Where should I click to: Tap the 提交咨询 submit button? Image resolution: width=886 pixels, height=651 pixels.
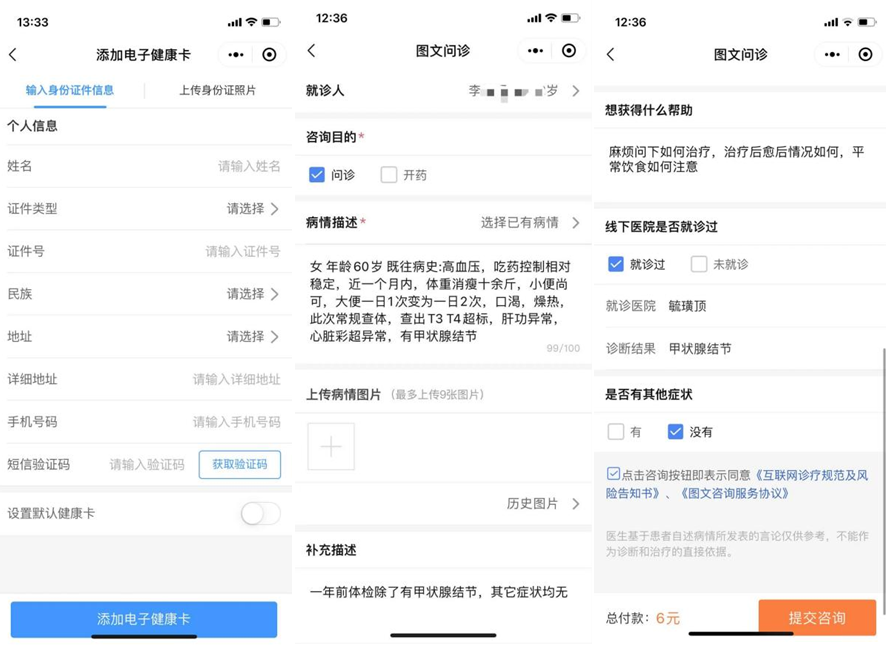[x=820, y=618]
